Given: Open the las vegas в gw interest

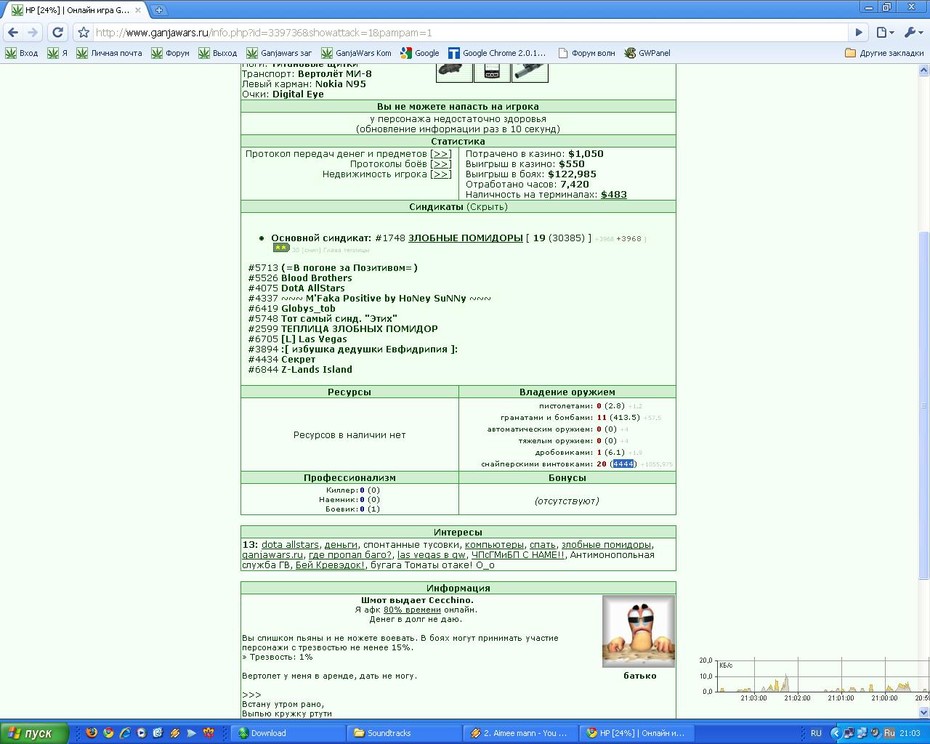Looking at the screenshot, I should tap(431, 555).
